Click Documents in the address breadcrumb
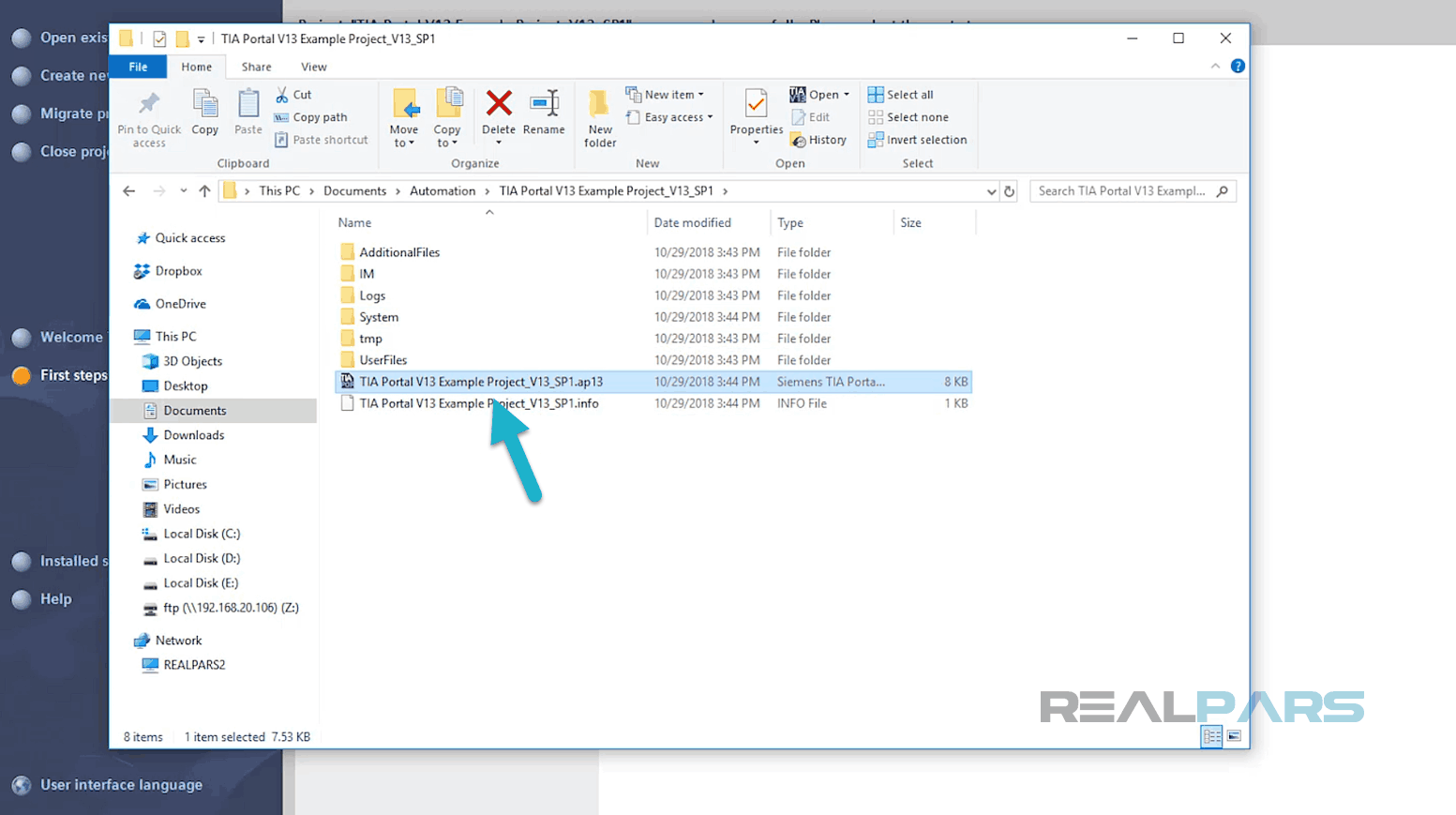Image resolution: width=1456 pixels, height=815 pixels. point(354,191)
